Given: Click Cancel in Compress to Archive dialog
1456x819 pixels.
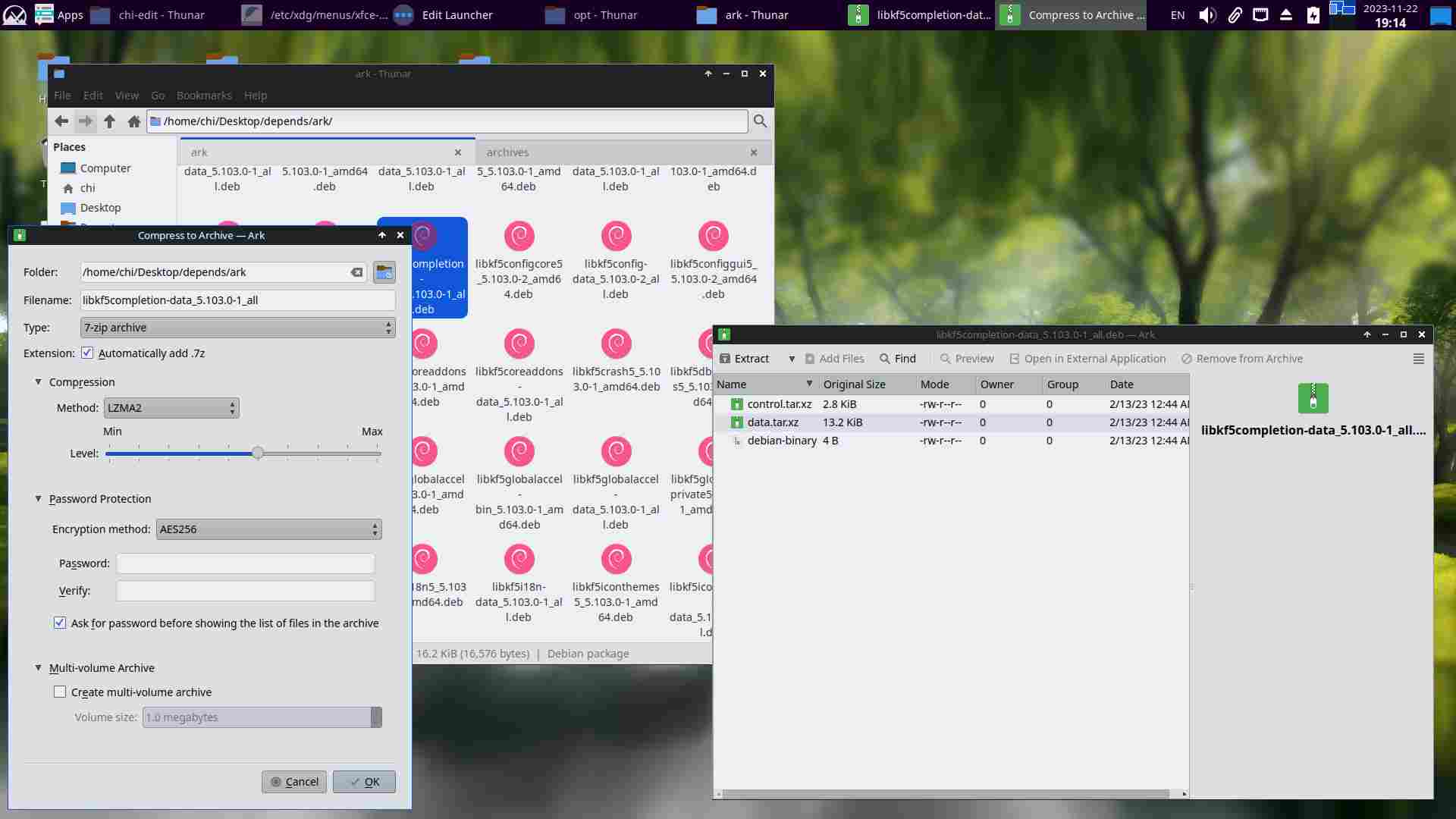Looking at the screenshot, I should click(x=294, y=782).
